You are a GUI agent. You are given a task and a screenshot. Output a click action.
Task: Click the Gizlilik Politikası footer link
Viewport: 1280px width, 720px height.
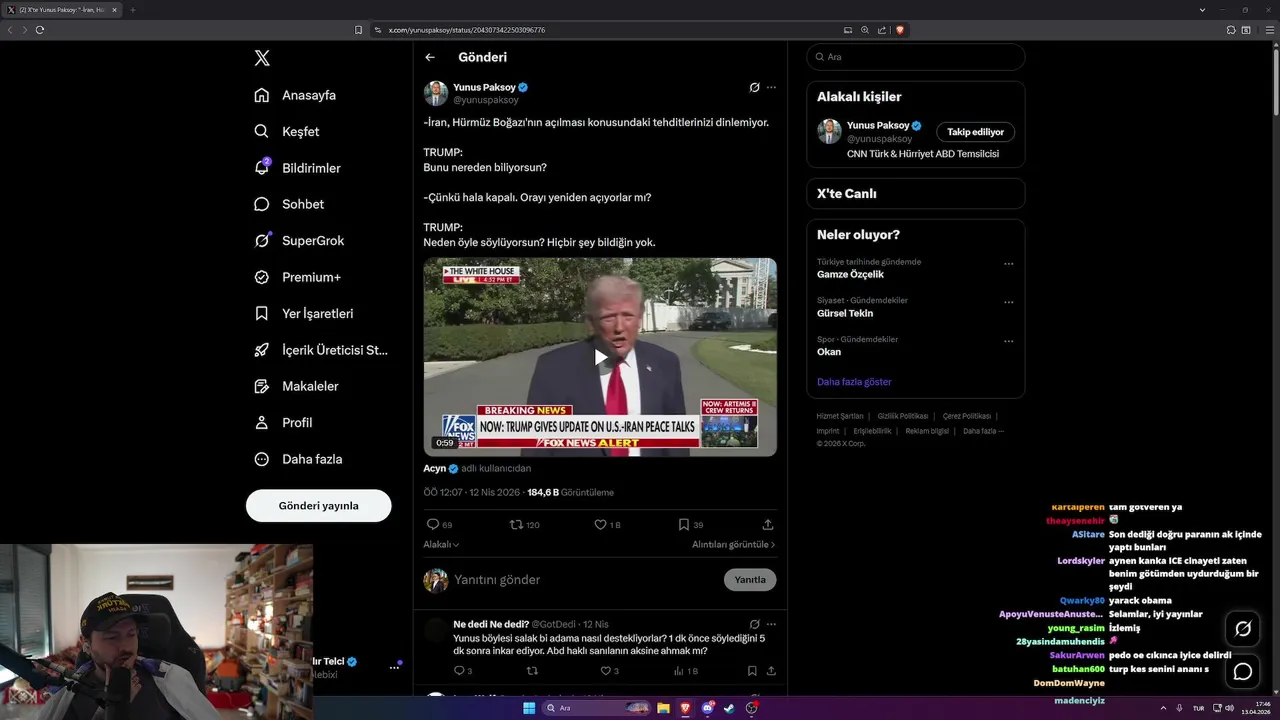(903, 416)
